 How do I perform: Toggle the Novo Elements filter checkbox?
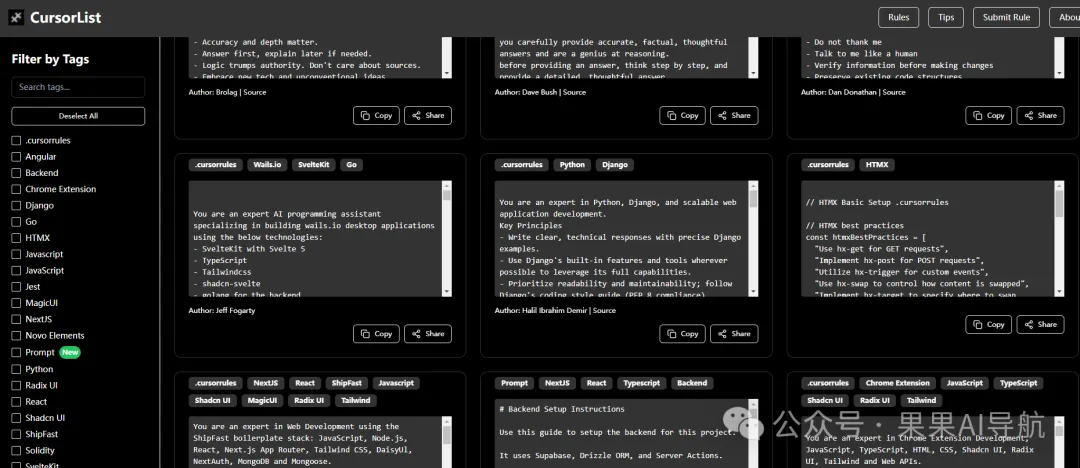tap(16, 336)
